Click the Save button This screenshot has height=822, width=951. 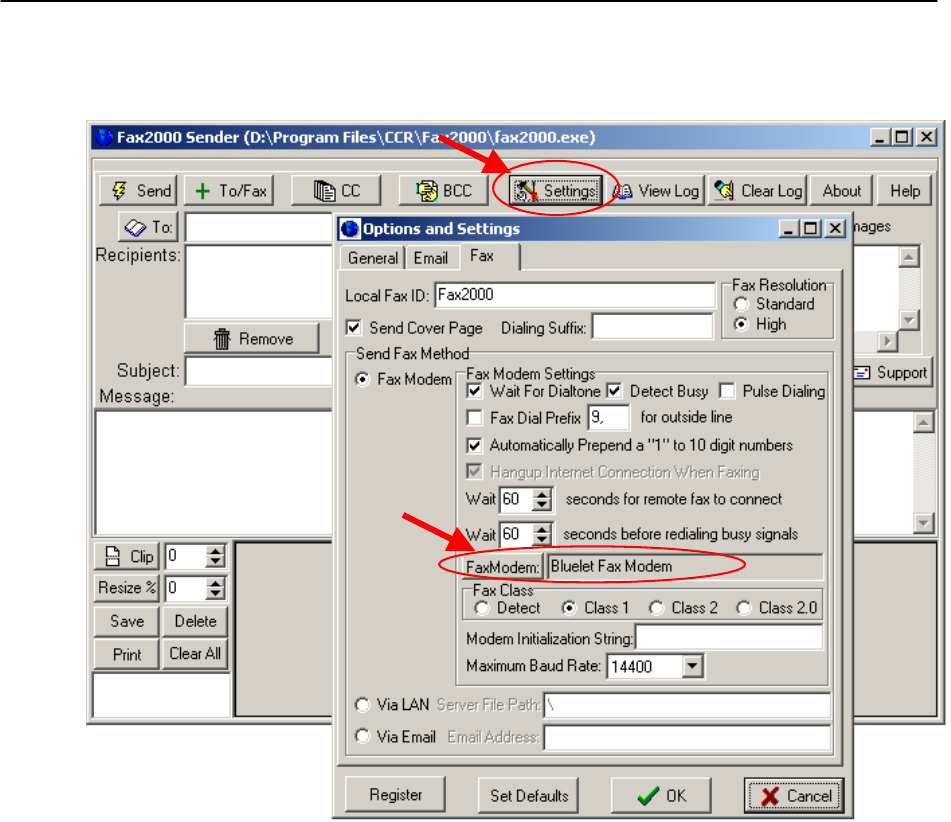coord(127,621)
